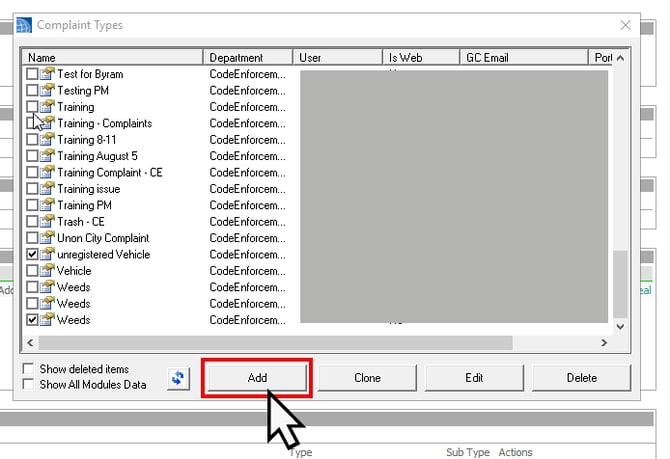This screenshot has height=459, width=670.
Task: Uncheck the unregistered Vehicle checkbox
Action: [33, 255]
